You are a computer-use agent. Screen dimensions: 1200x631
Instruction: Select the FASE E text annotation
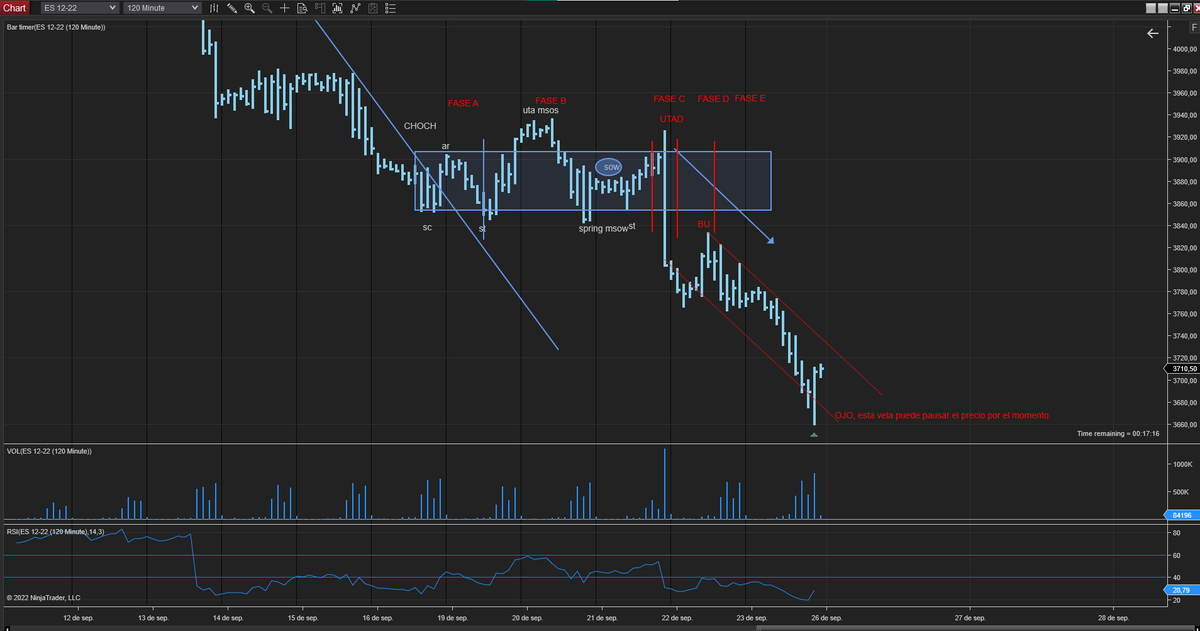750,99
